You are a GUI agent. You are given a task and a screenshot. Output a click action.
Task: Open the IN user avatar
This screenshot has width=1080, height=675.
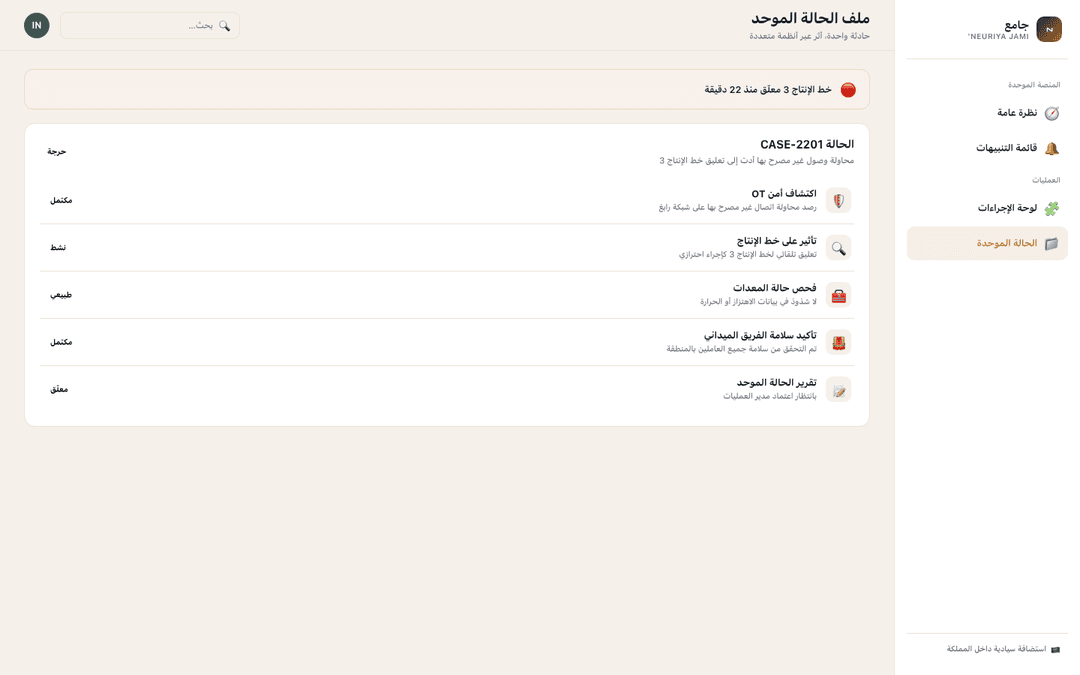coord(37,25)
